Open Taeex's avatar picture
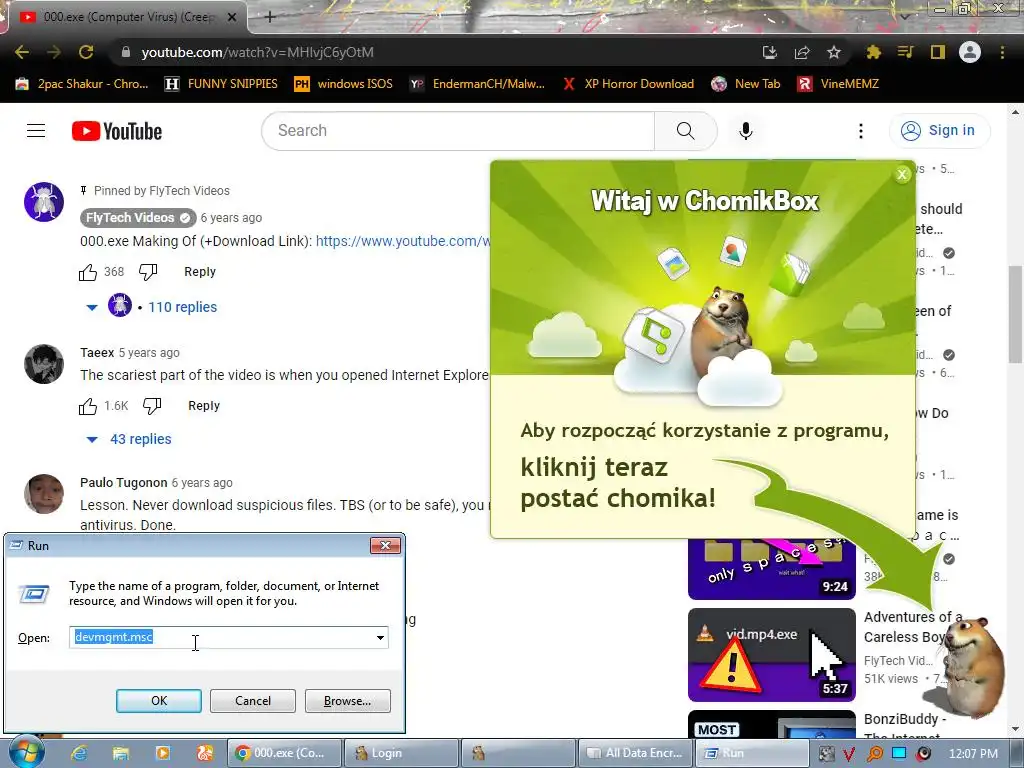The height and width of the screenshot is (768, 1024). [44, 364]
